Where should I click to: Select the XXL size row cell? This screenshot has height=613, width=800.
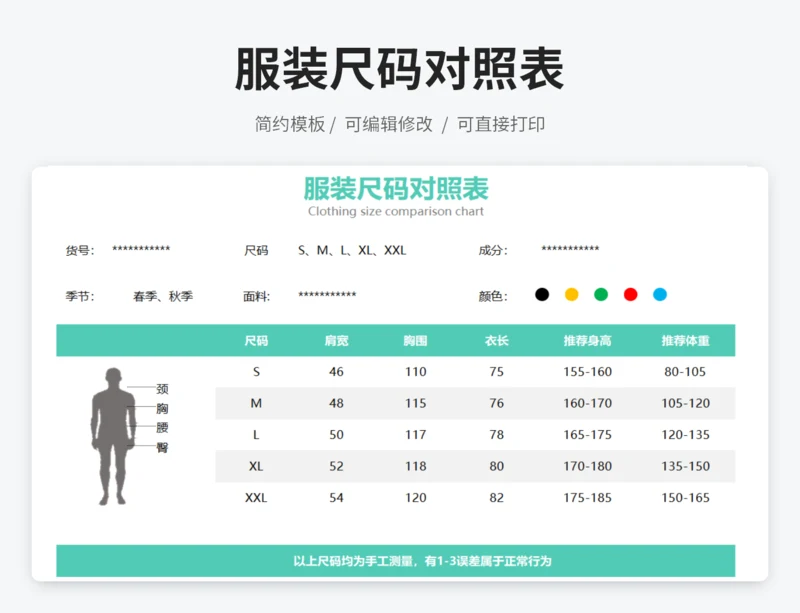pos(256,498)
